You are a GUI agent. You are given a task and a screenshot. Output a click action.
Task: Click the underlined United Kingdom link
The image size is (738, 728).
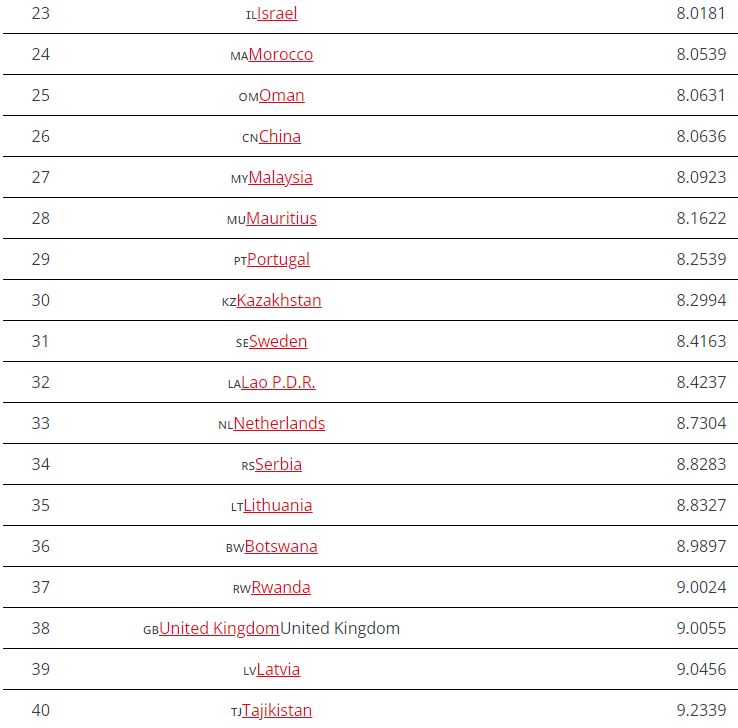(219, 628)
